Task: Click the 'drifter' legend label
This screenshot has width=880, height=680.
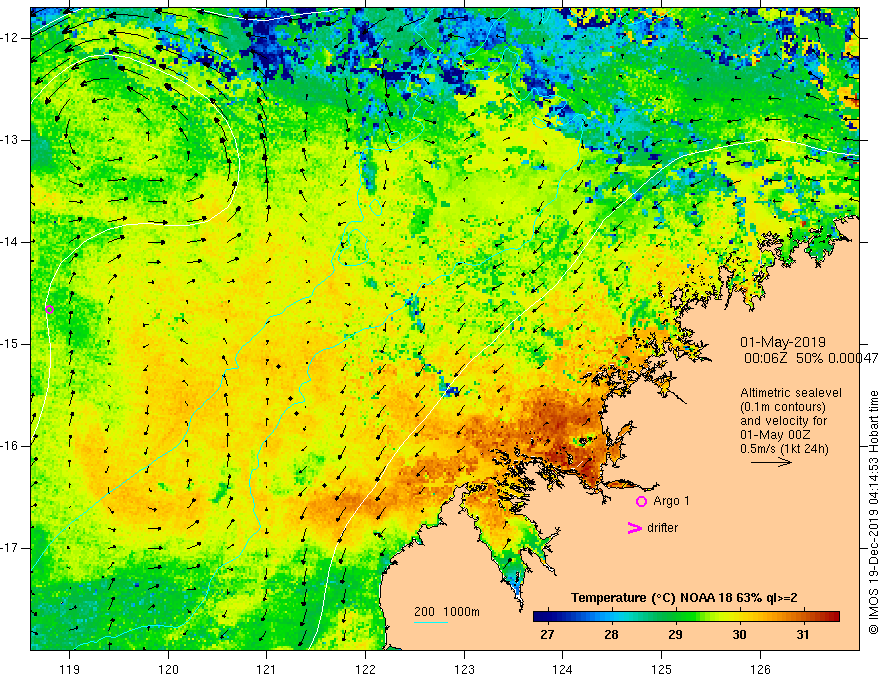Action: [x=662, y=528]
